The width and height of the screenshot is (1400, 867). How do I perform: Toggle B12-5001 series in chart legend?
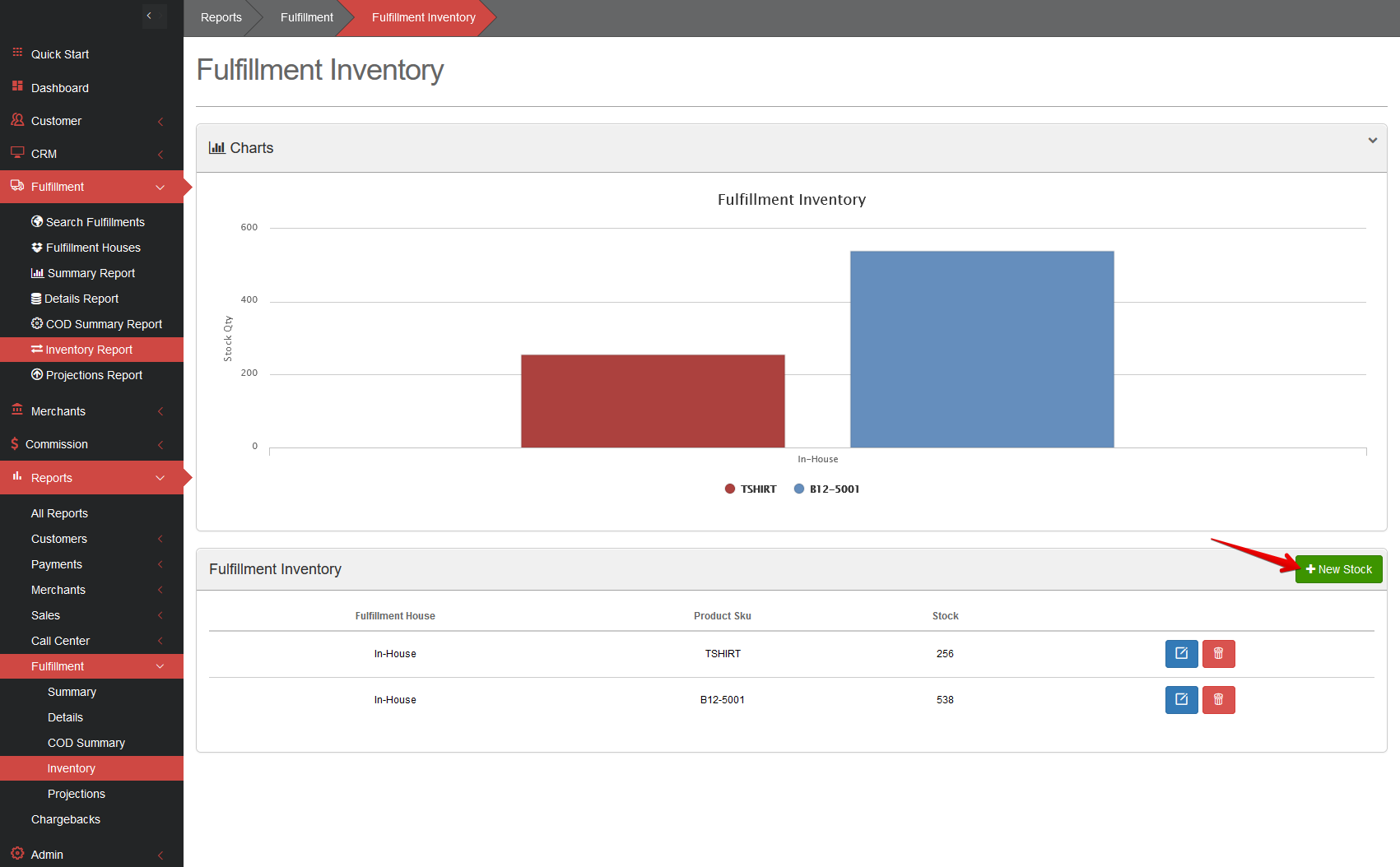pyautogui.click(x=826, y=489)
